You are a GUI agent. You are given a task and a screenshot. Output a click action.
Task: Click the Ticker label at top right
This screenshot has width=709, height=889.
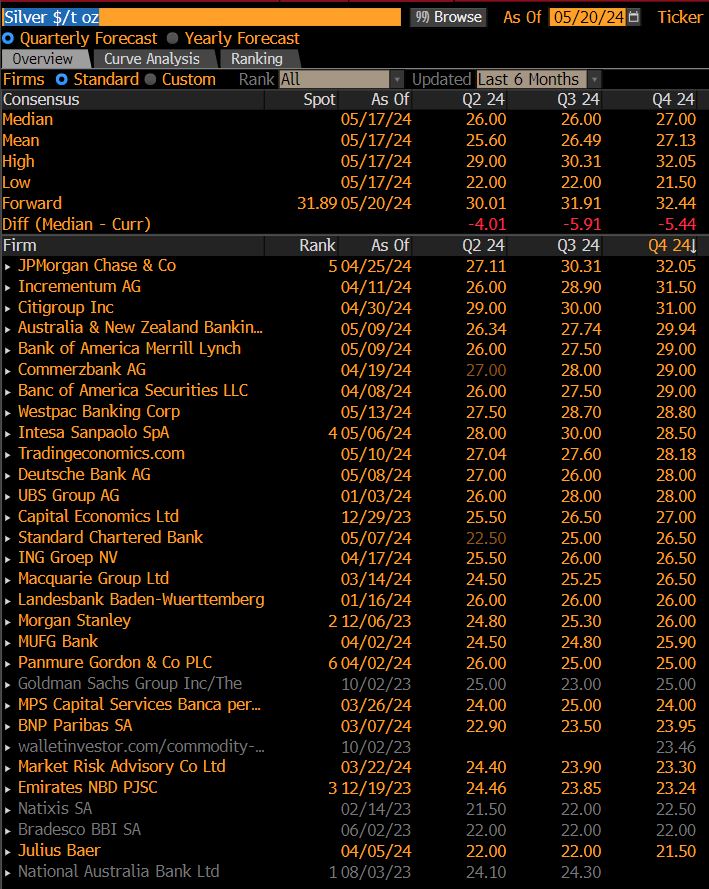point(680,17)
